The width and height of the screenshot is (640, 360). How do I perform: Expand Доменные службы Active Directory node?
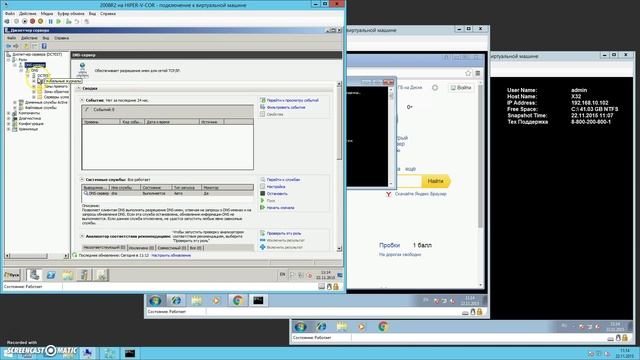point(15,102)
